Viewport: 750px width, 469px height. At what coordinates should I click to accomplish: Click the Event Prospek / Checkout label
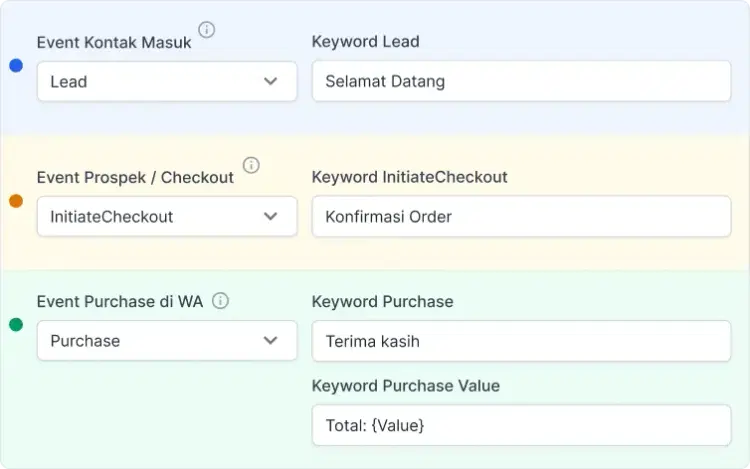click(135, 177)
